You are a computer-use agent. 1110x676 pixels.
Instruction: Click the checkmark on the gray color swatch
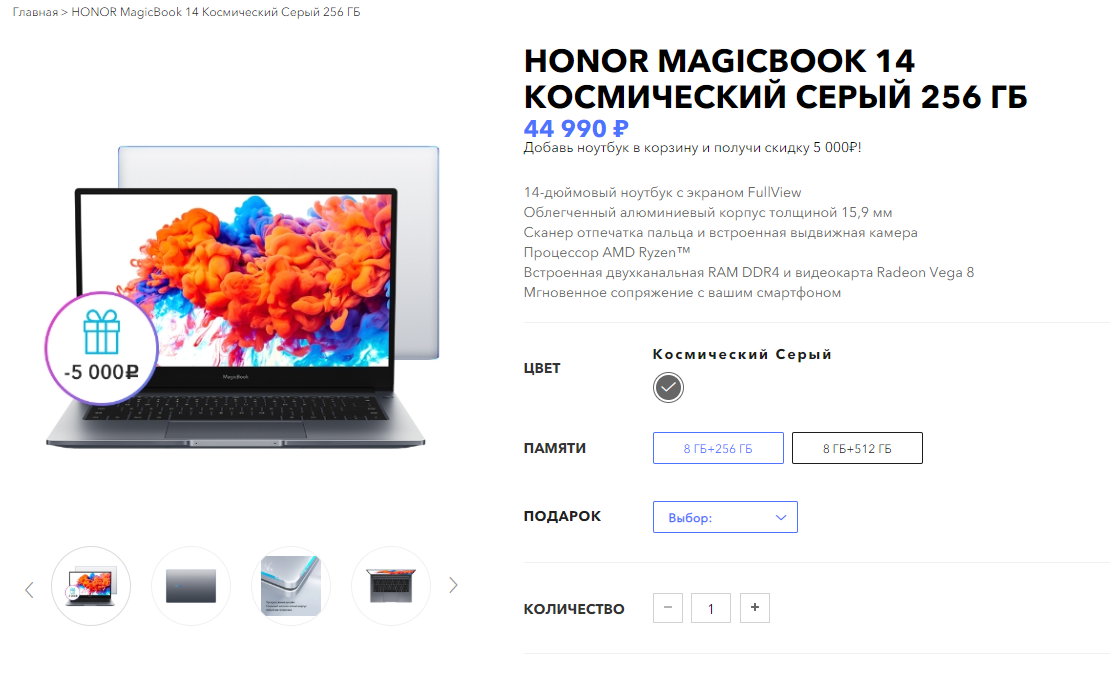click(x=668, y=387)
